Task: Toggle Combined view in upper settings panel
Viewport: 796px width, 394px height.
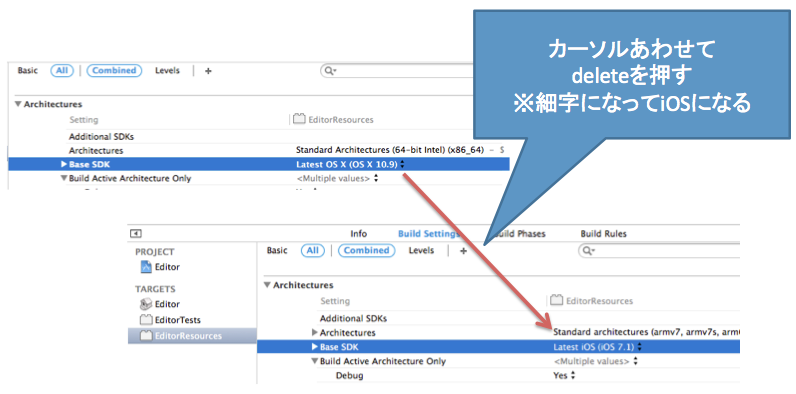Action: coord(114,71)
